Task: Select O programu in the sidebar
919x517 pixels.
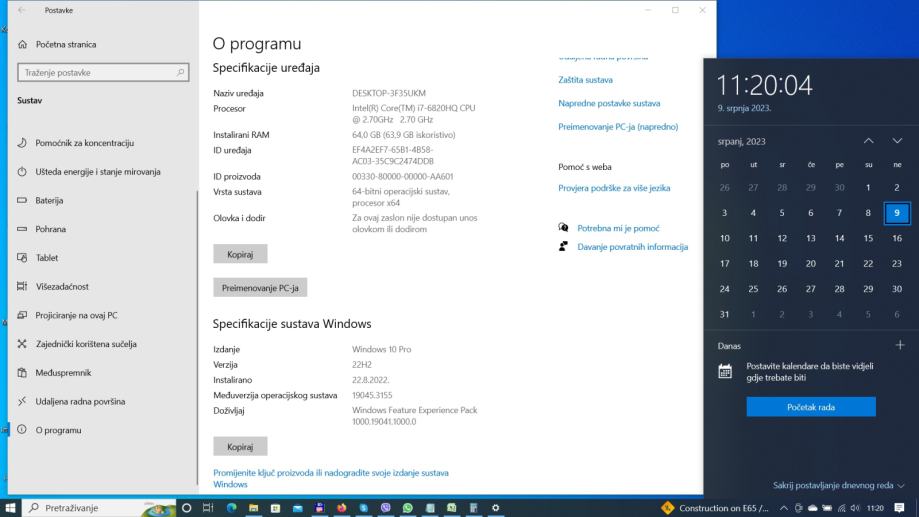Action: click(59, 430)
